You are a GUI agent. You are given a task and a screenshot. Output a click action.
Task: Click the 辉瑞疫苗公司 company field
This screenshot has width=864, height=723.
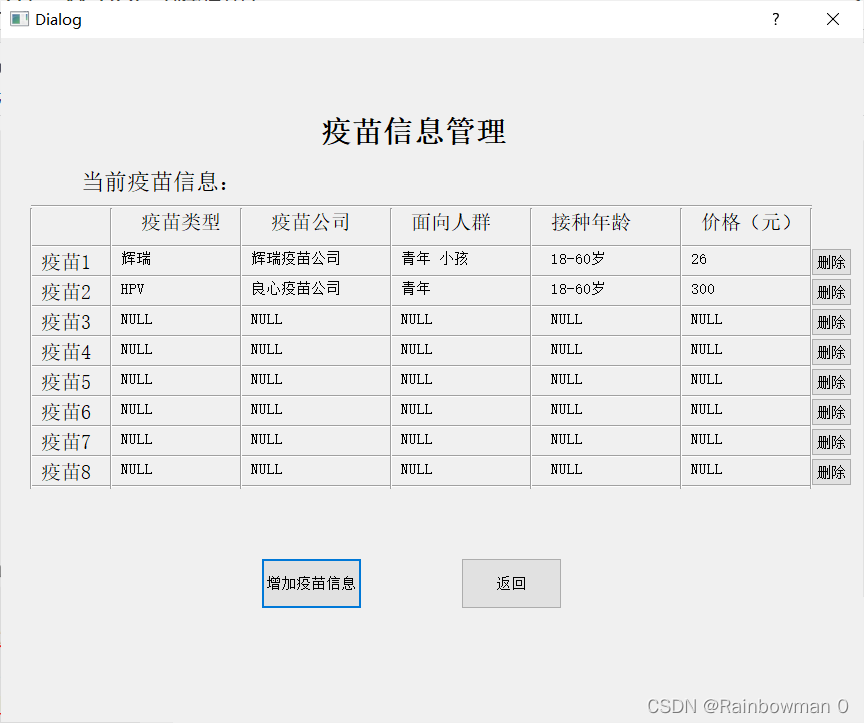(315, 260)
